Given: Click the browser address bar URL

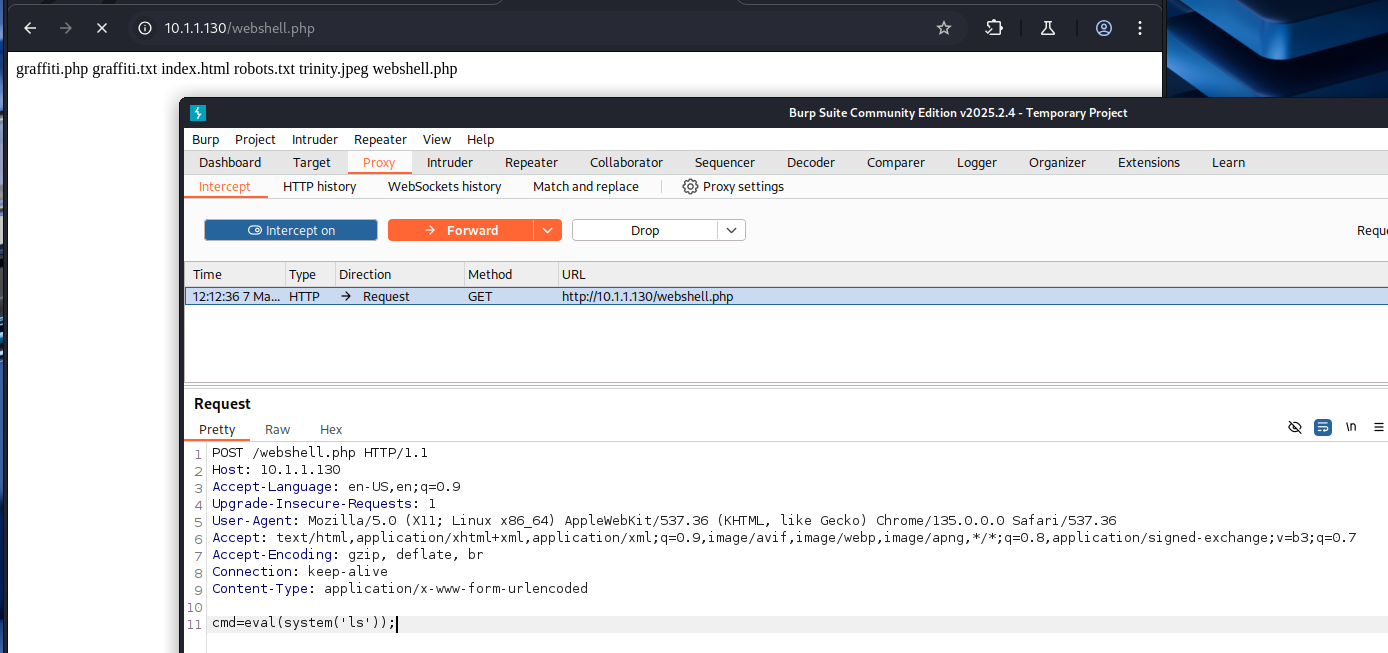Looking at the screenshot, I should click(240, 28).
